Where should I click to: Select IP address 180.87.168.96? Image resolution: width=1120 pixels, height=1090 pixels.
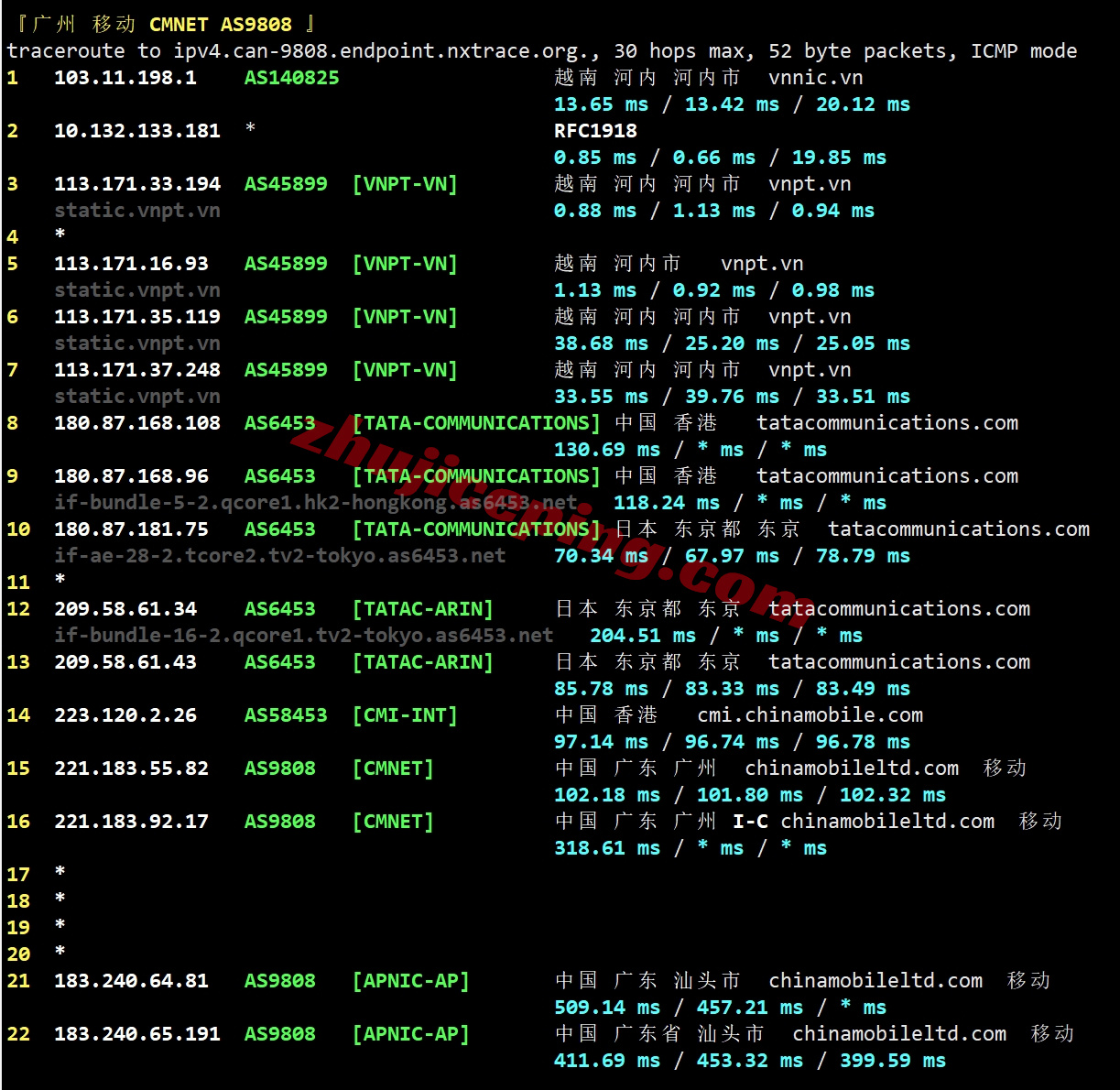pos(132,476)
